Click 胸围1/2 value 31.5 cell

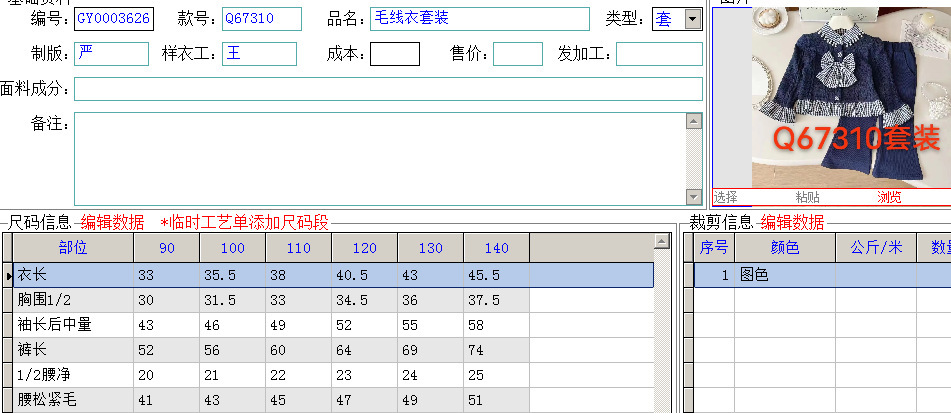(x=232, y=300)
